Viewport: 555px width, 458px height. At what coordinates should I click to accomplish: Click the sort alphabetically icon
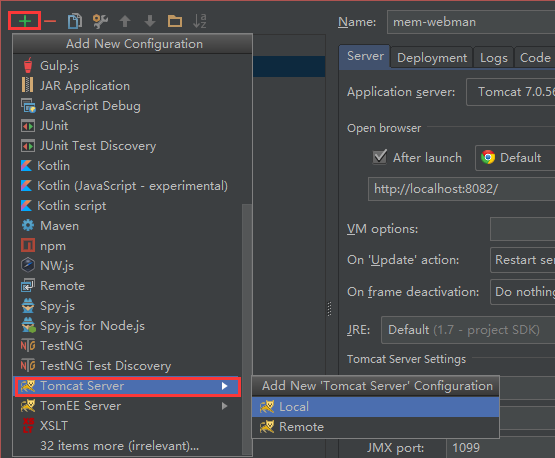pyautogui.click(x=200, y=21)
